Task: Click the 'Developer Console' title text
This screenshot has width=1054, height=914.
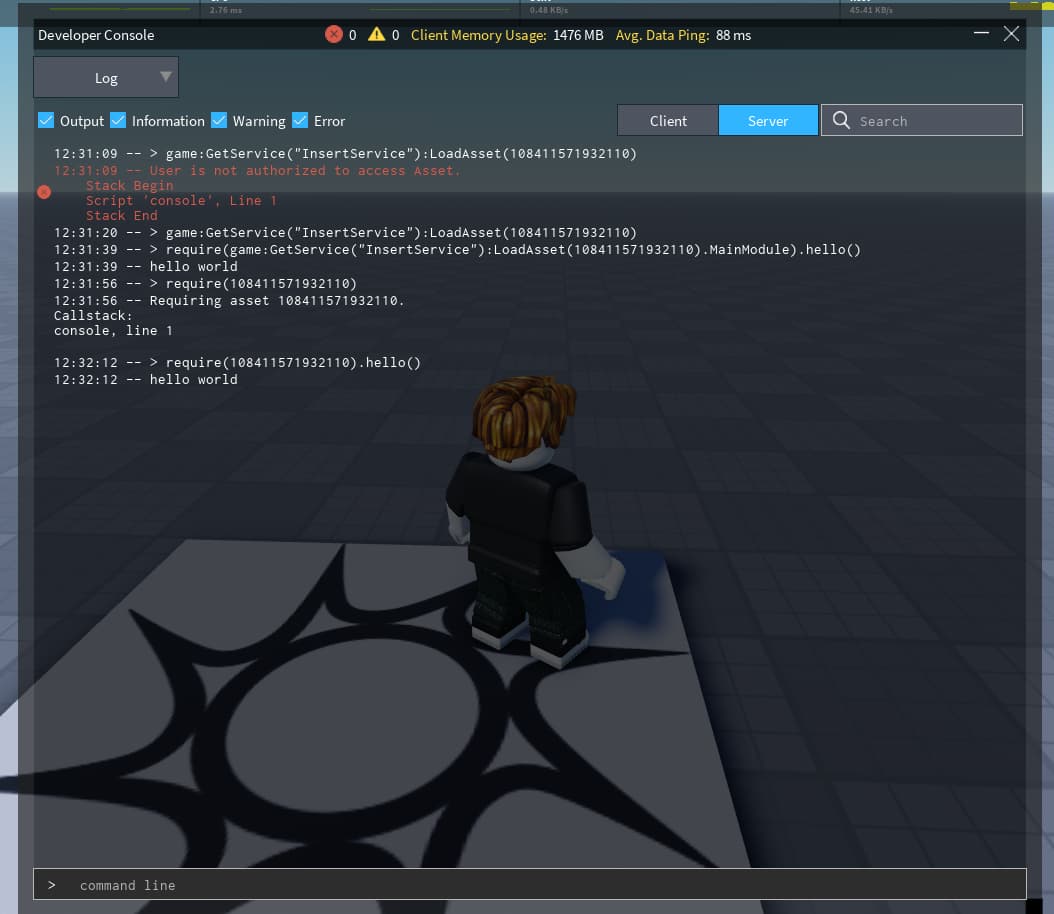Action: pos(96,35)
